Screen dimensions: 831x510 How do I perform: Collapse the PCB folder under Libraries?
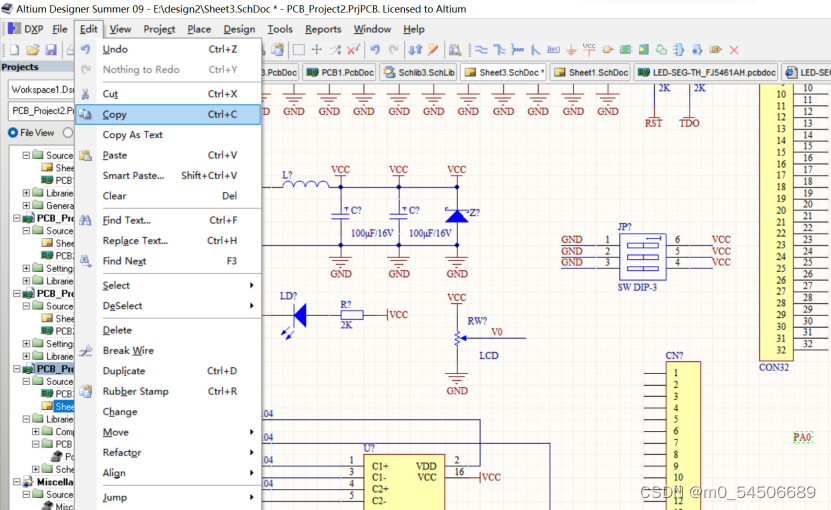coord(36,444)
